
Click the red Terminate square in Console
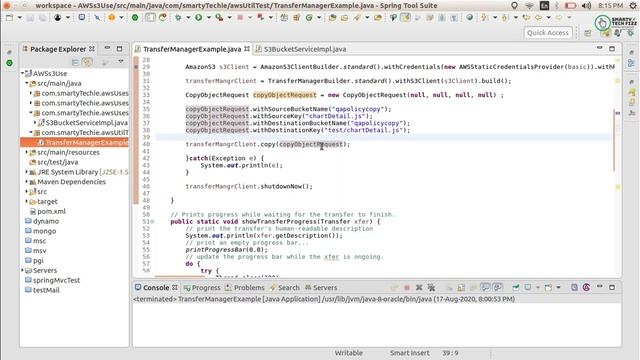point(407,288)
